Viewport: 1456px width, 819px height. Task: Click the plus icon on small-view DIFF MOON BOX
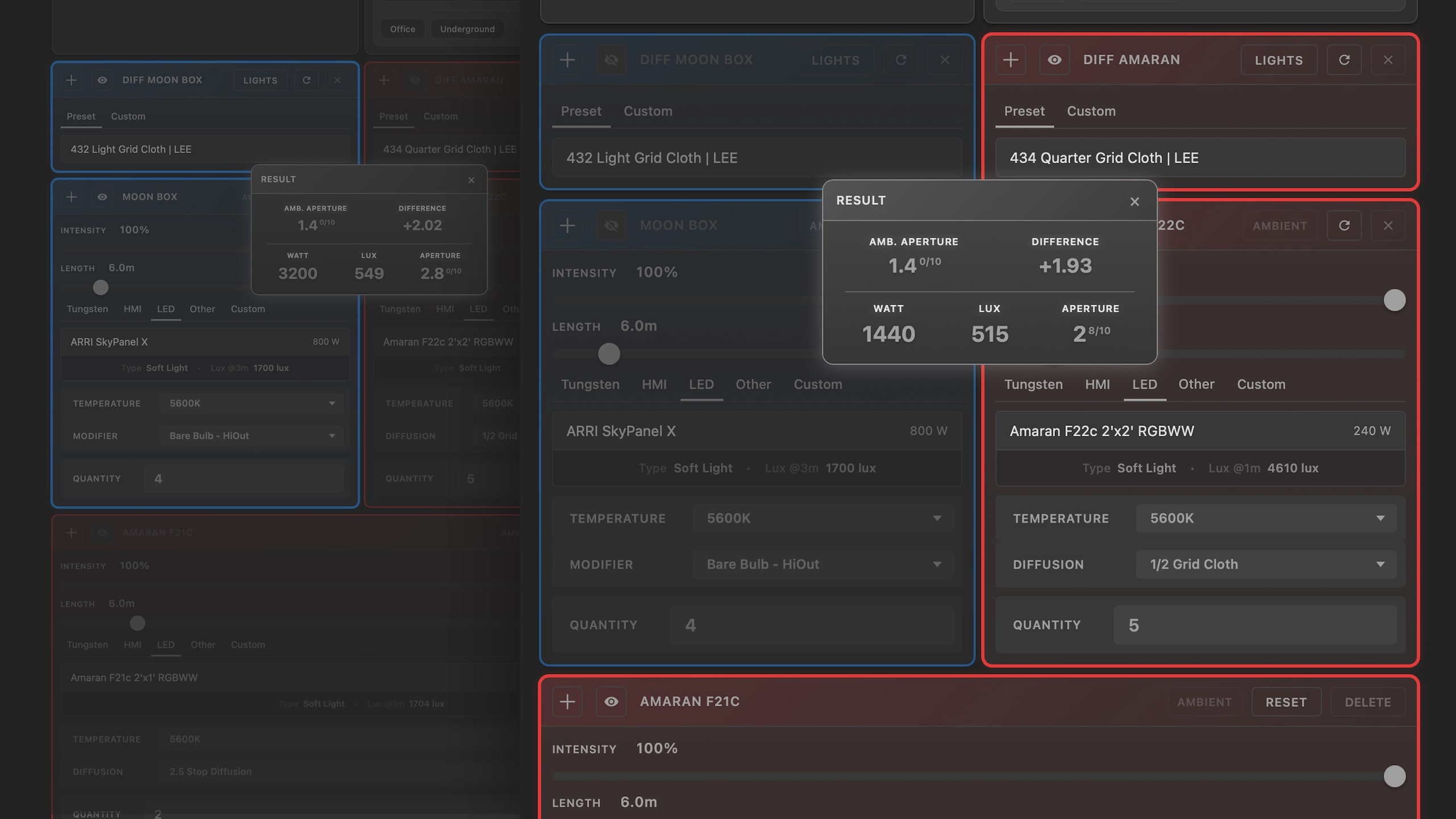[x=71, y=80]
